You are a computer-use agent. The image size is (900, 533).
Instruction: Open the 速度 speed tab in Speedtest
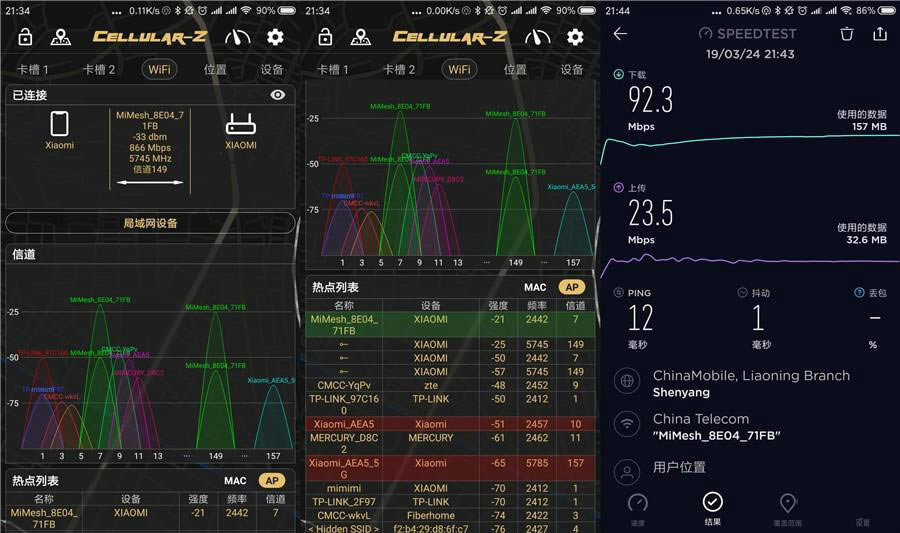[x=637, y=506]
